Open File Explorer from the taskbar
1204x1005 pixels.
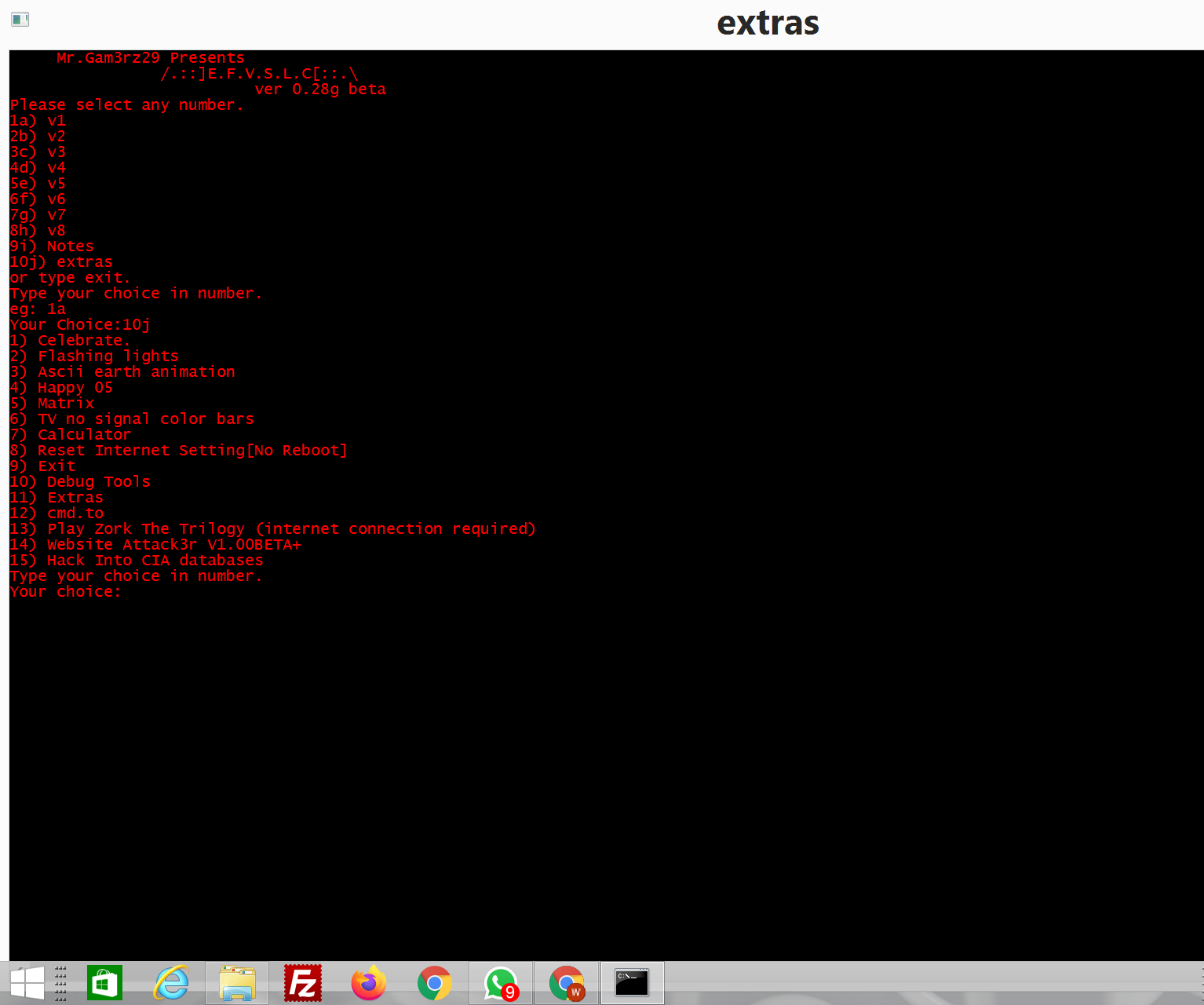point(237,983)
